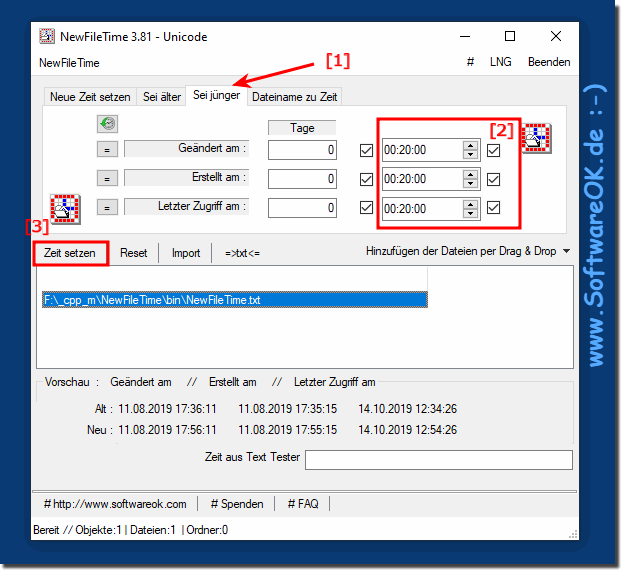Decrease Letzter Zugriff time with down spinner
622x571 pixels.
coord(470,213)
